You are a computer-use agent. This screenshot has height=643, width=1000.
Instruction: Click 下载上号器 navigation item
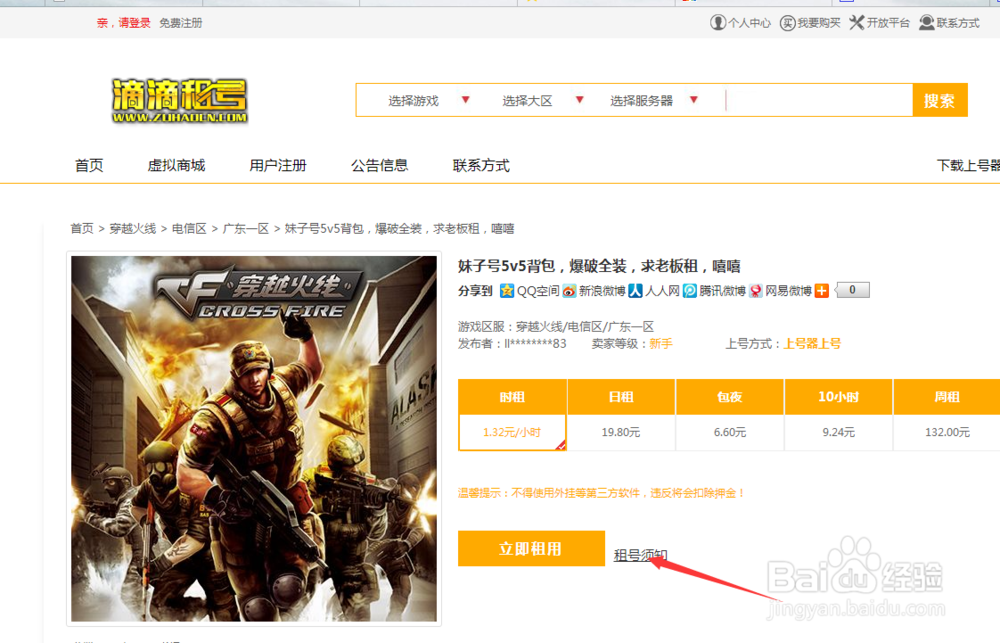click(968, 165)
